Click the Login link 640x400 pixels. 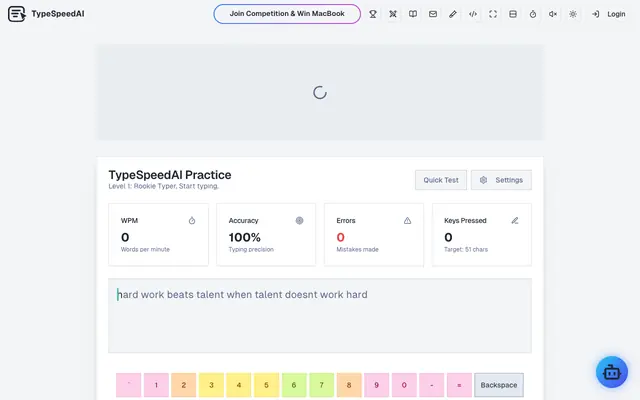tap(609, 14)
